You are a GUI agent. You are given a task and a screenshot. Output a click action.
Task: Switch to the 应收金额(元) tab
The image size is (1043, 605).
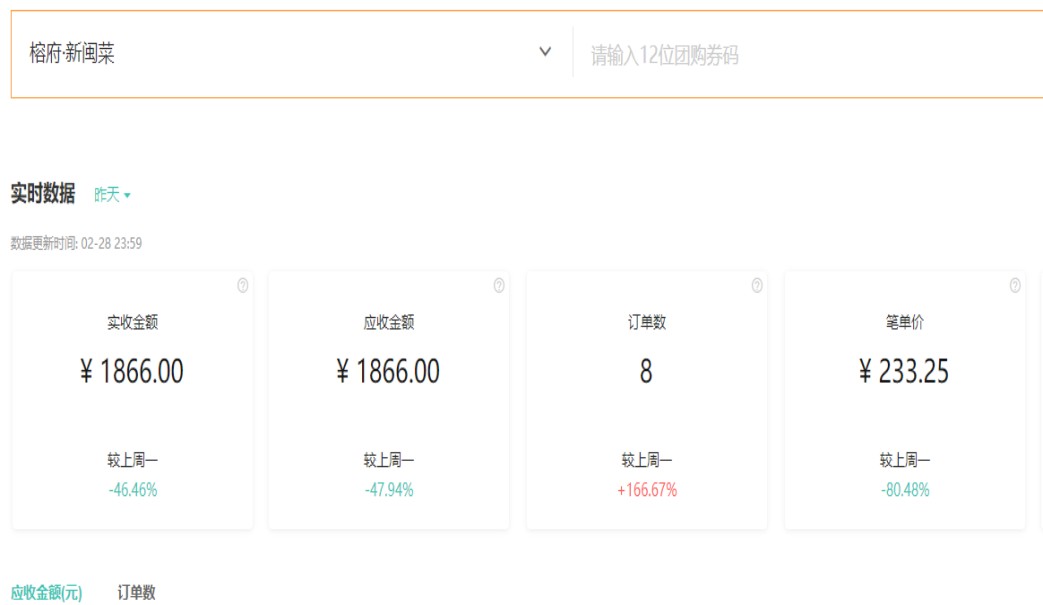46,593
